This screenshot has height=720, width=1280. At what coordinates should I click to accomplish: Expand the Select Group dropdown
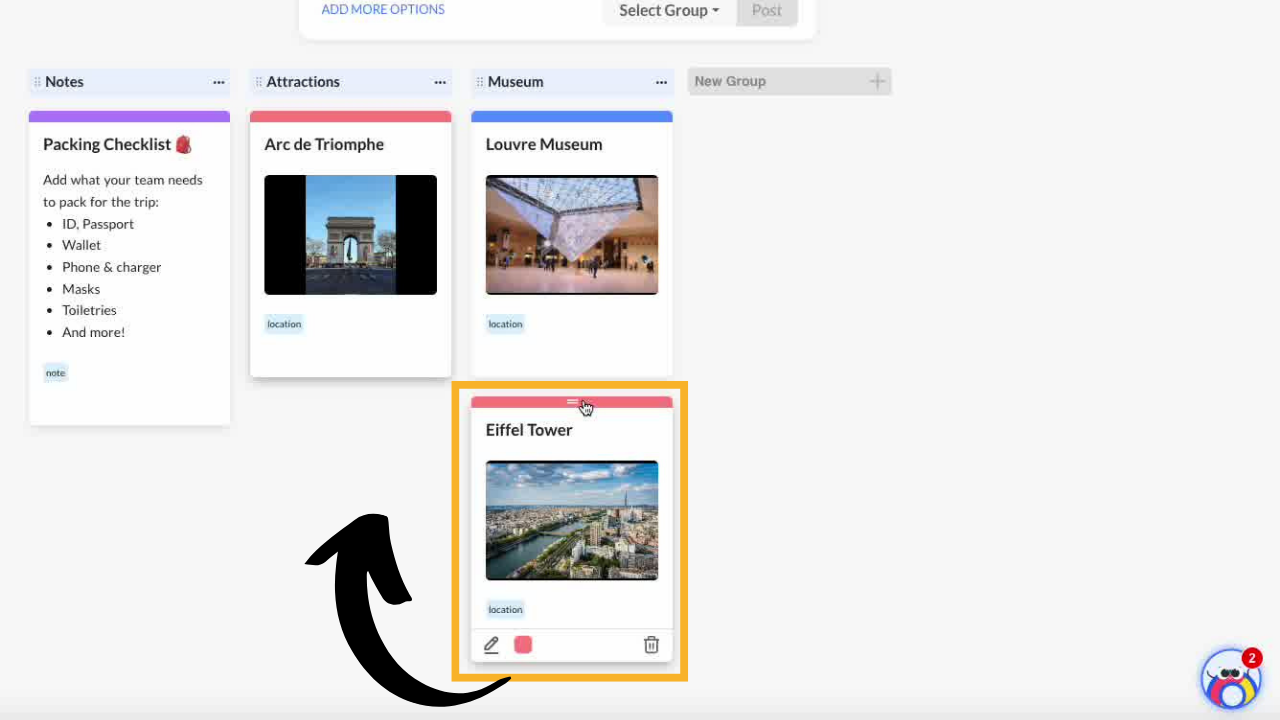(668, 11)
